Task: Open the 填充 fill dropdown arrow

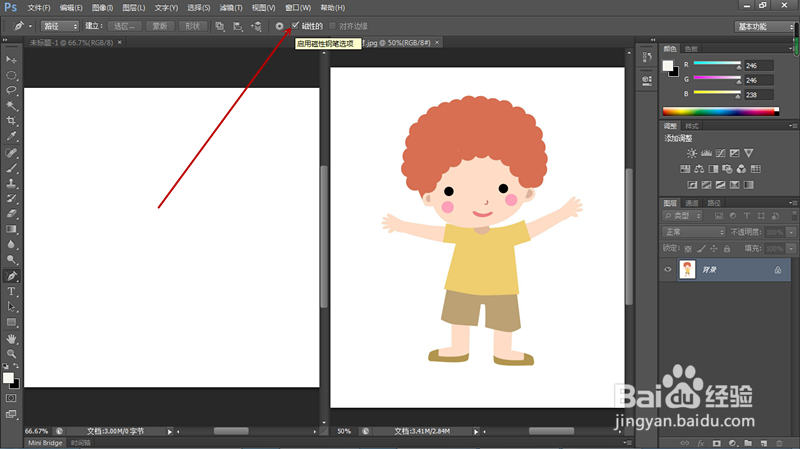Action: pyautogui.click(x=791, y=248)
